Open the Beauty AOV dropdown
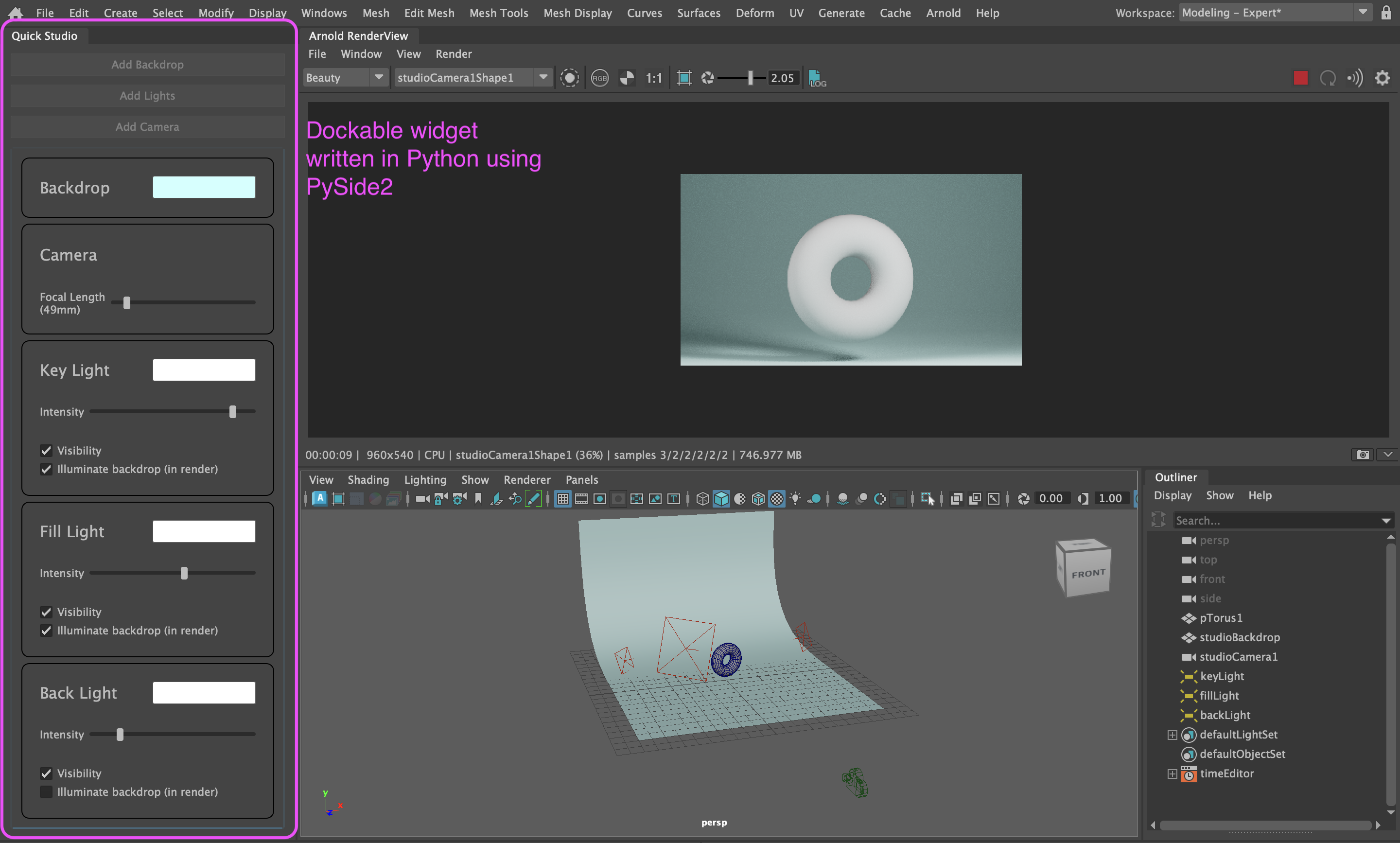Screen dimensions: 1400x843 click(379, 77)
